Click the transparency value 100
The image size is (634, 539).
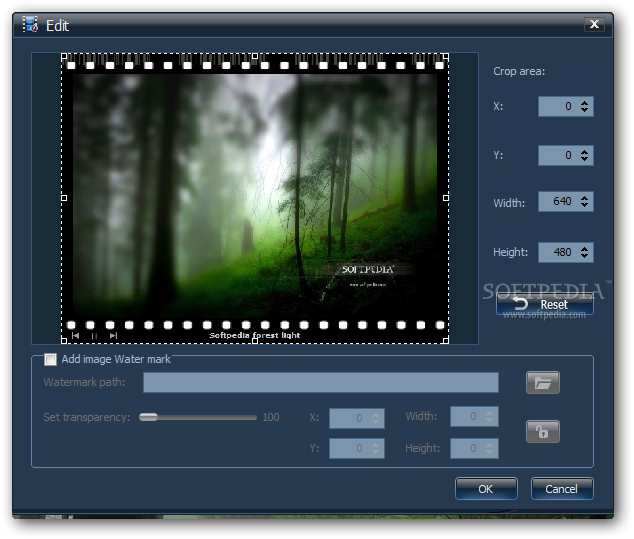click(x=271, y=417)
